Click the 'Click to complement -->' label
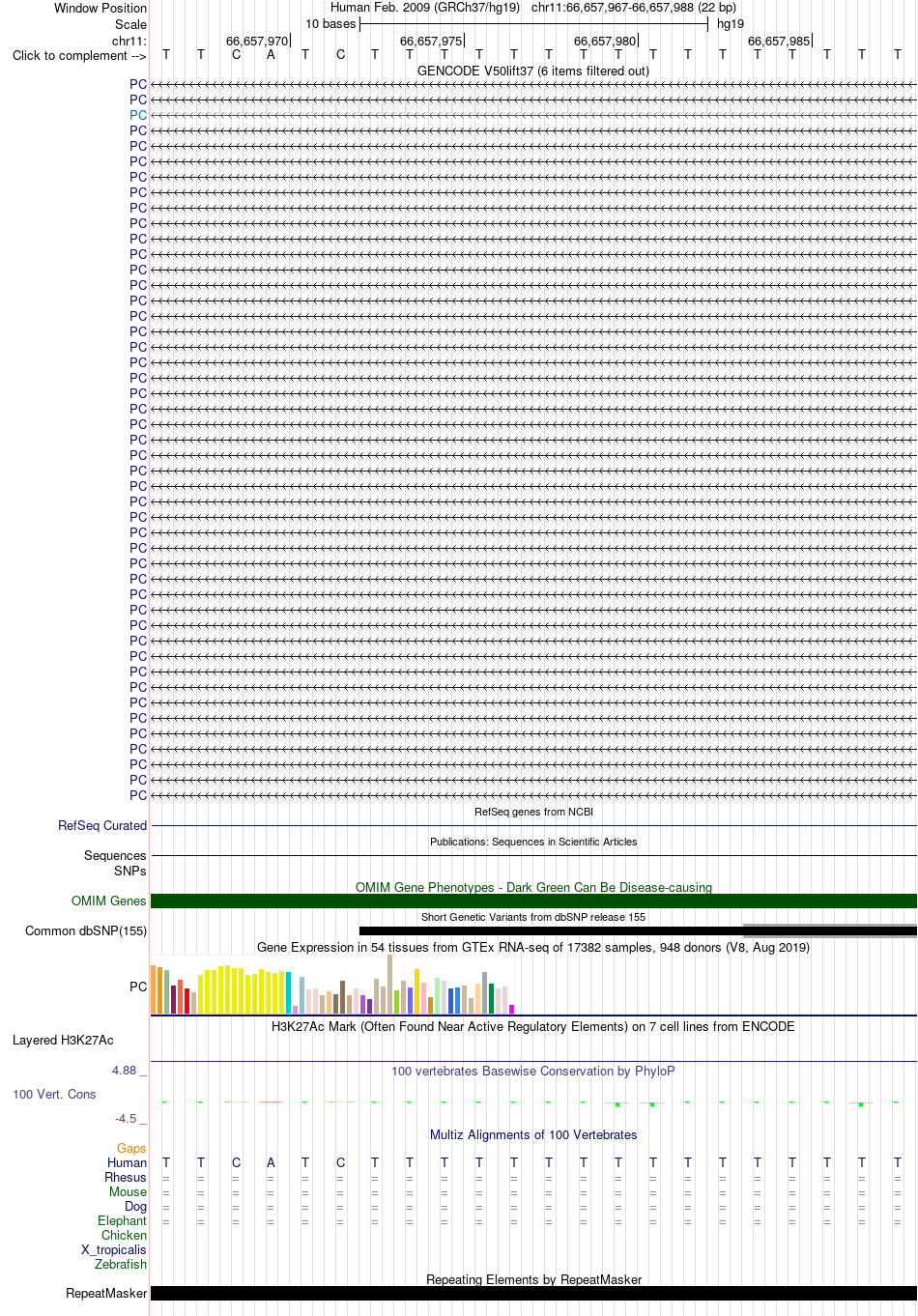 tap(79, 55)
